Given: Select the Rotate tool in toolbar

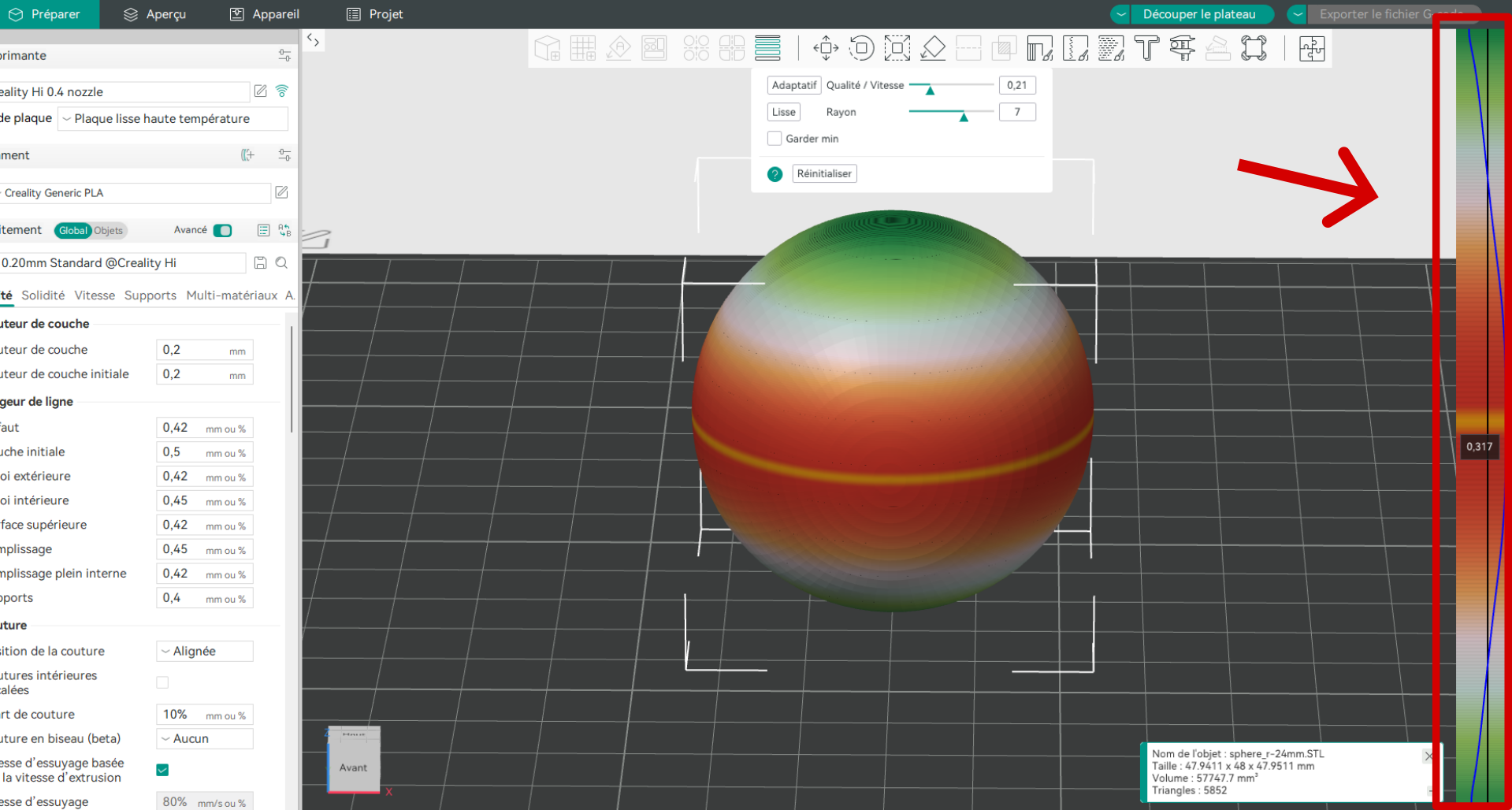Looking at the screenshot, I should point(861,48).
